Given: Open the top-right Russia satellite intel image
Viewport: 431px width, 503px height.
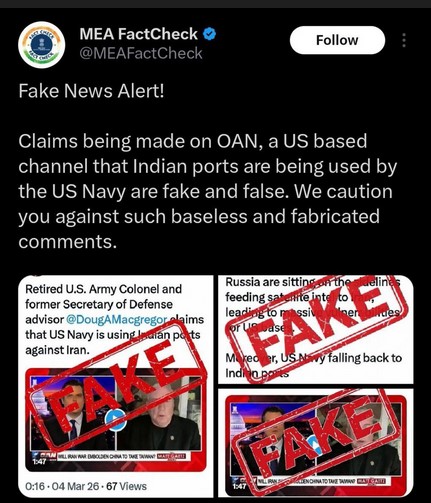Looking at the screenshot, I should pyautogui.click(x=316, y=329).
